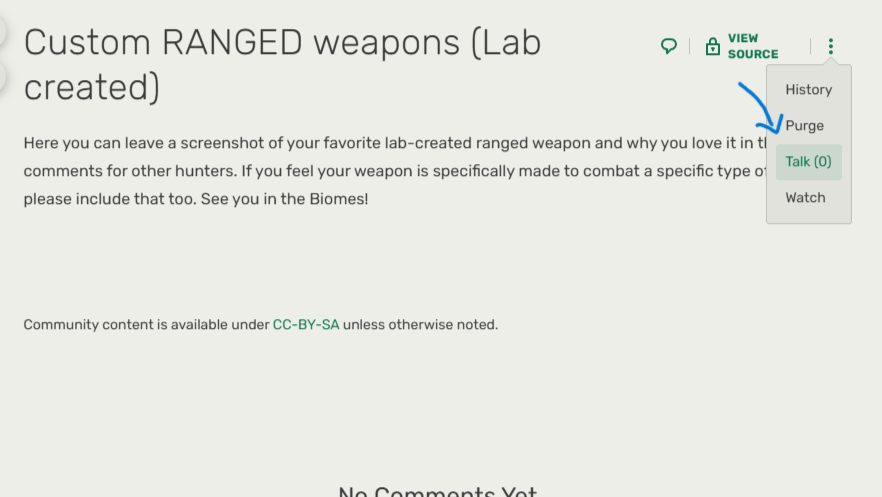Image resolution: width=882 pixels, height=497 pixels.
Task: Click the speech bubble comments icon
Action: [x=669, y=46]
